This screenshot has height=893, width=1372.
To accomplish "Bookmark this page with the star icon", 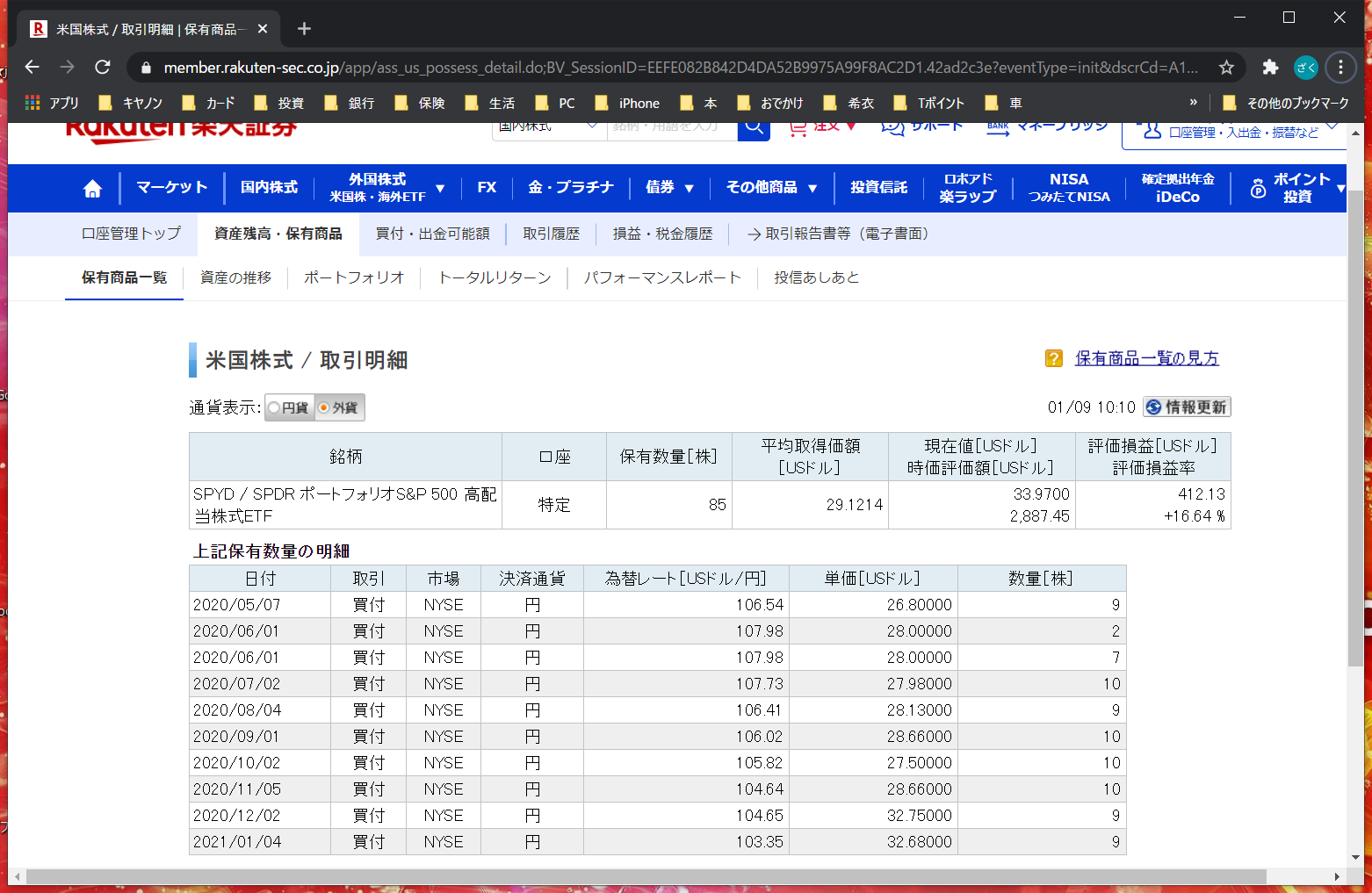I will pyautogui.click(x=1226, y=67).
